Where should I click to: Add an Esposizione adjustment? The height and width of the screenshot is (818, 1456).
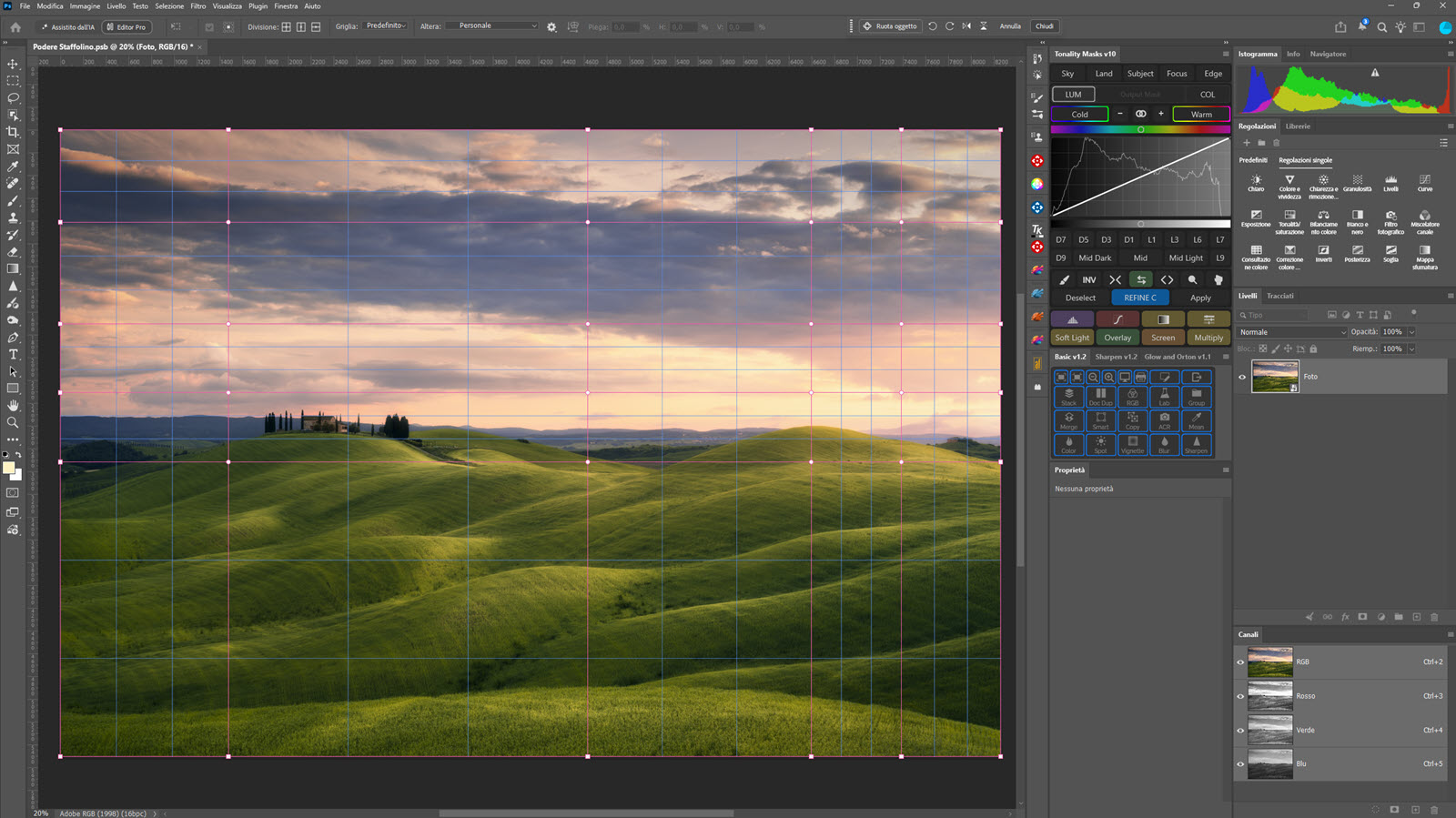tap(1256, 218)
